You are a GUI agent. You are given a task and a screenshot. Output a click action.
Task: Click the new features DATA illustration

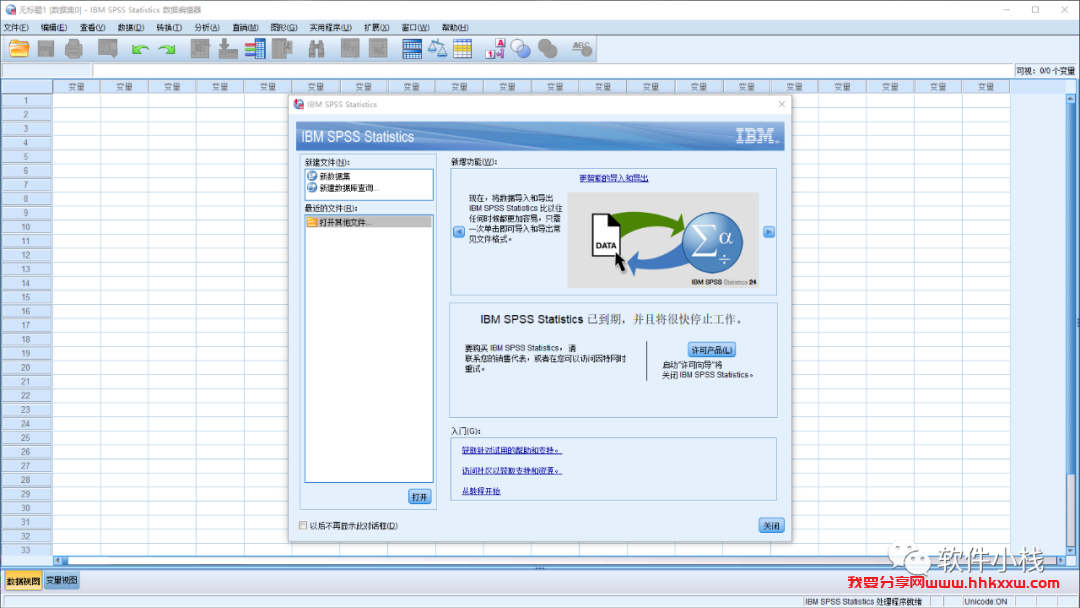[663, 240]
